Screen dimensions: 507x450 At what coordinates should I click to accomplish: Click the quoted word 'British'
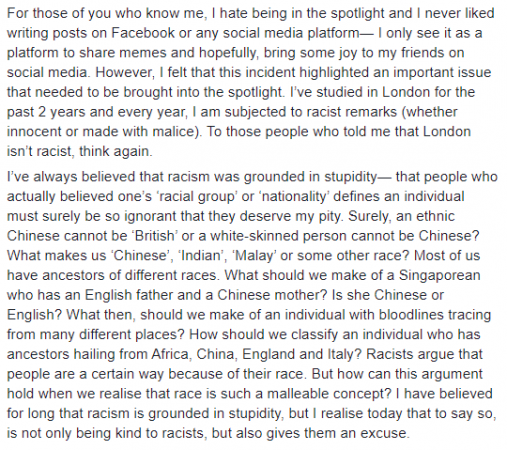pos(155,236)
